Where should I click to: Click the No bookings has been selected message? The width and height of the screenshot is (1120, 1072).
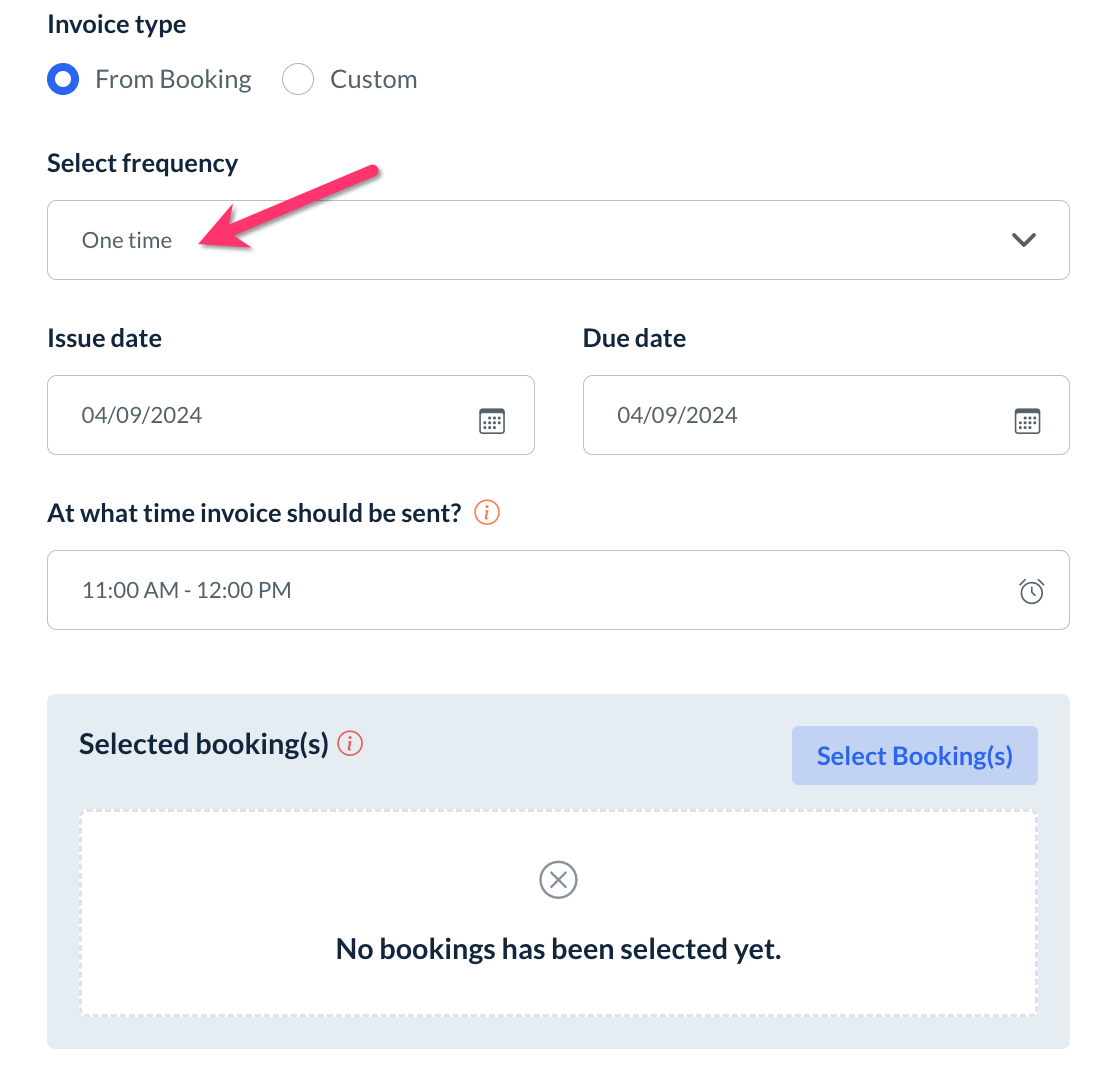point(558,949)
